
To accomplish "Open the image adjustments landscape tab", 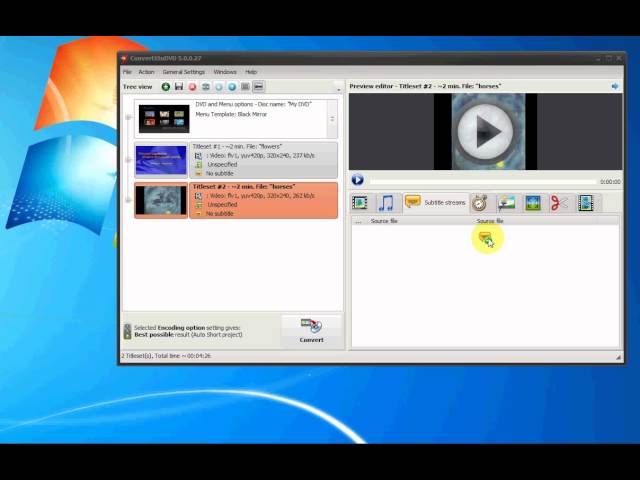I will click(507, 203).
